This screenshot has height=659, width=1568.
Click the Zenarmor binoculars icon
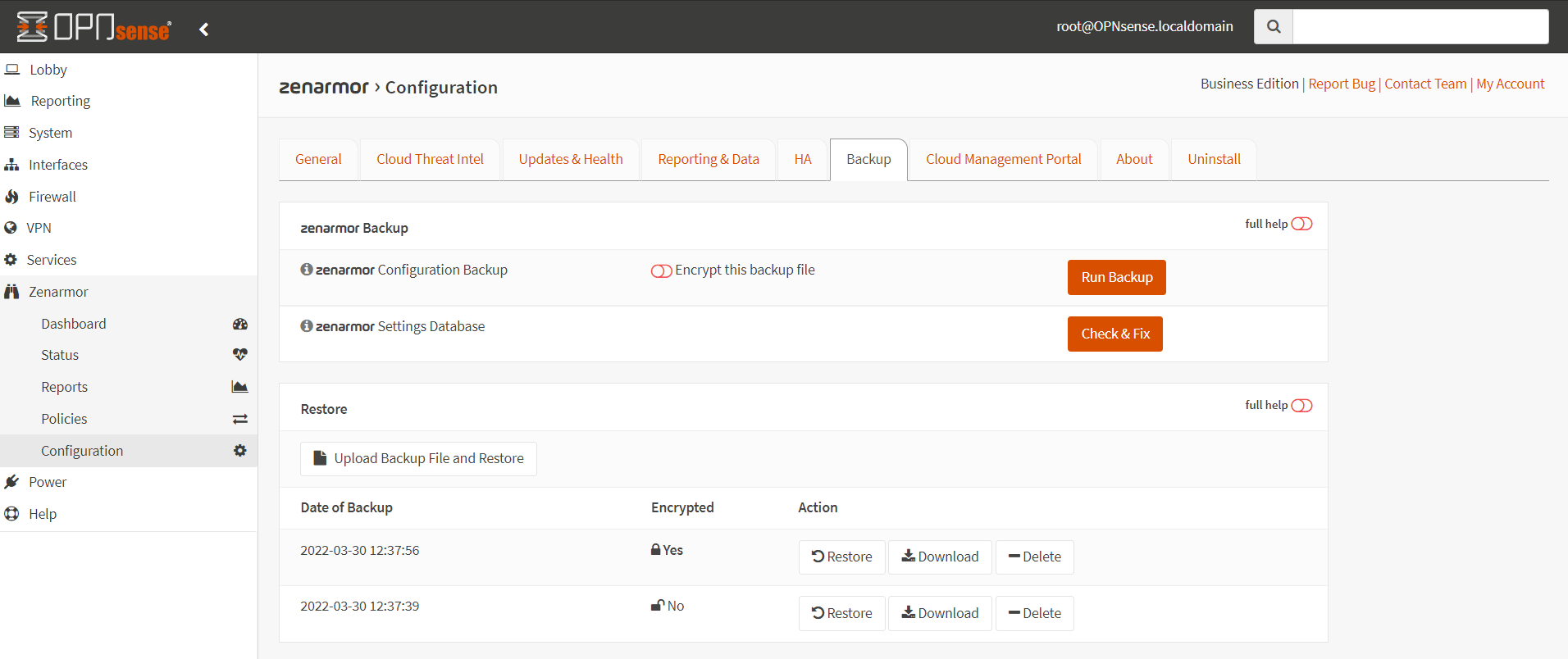point(11,292)
